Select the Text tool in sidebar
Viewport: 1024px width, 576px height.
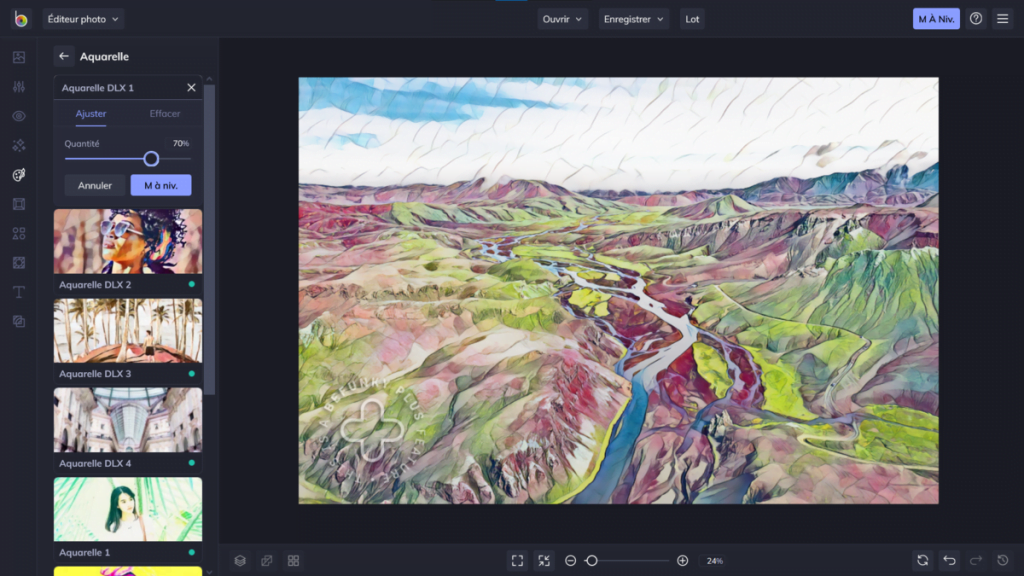pyautogui.click(x=19, y=292)
